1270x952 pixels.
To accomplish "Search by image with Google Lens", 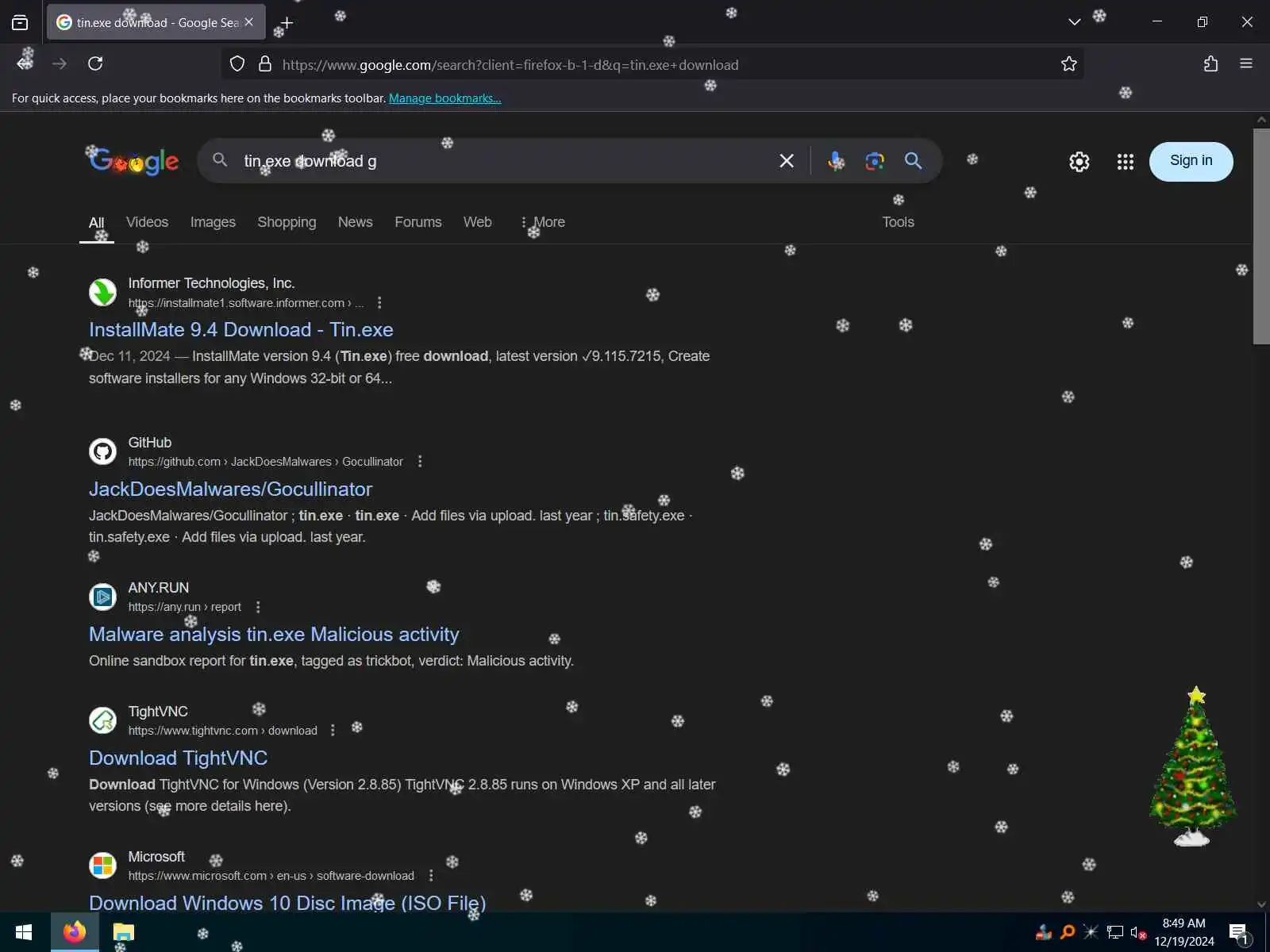I will pyautogui.click(x=875, y=161).
